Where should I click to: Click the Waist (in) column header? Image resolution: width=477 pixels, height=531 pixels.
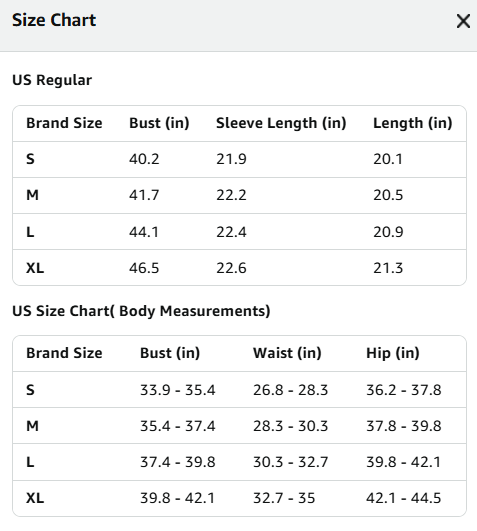coord(287,353)
